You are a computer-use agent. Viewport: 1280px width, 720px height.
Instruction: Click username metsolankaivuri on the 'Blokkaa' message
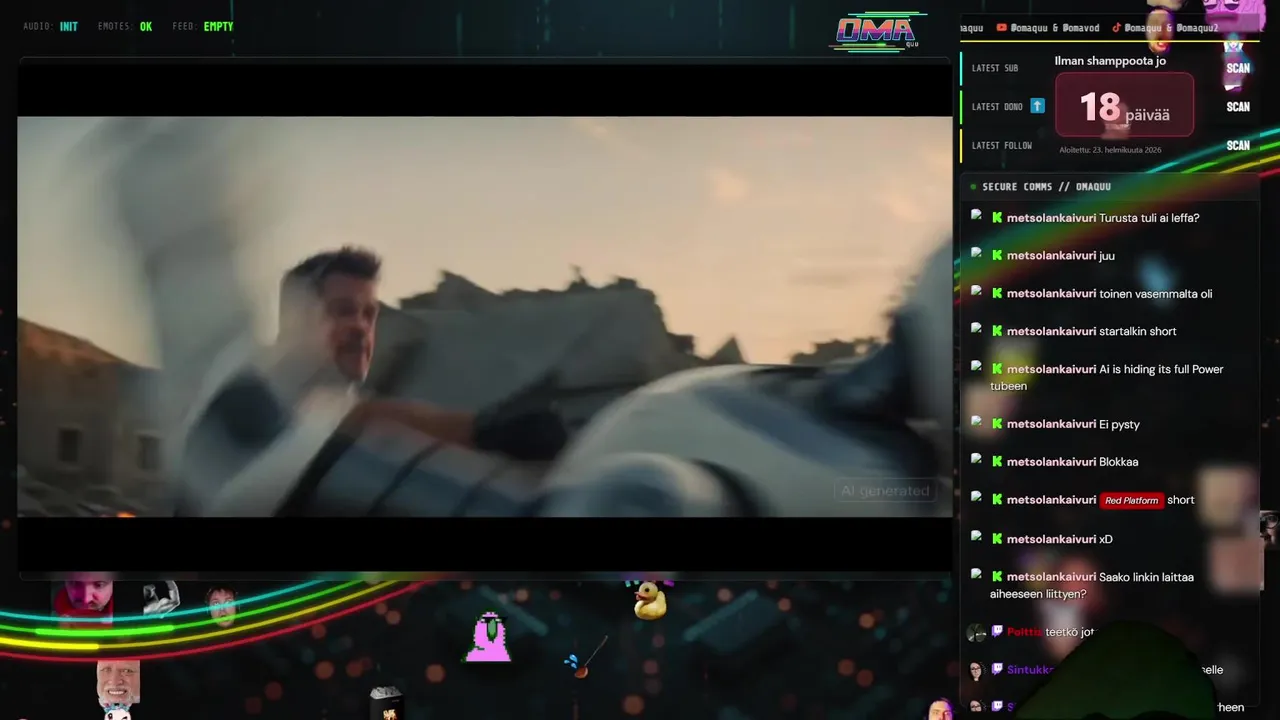click(1051, 462)
